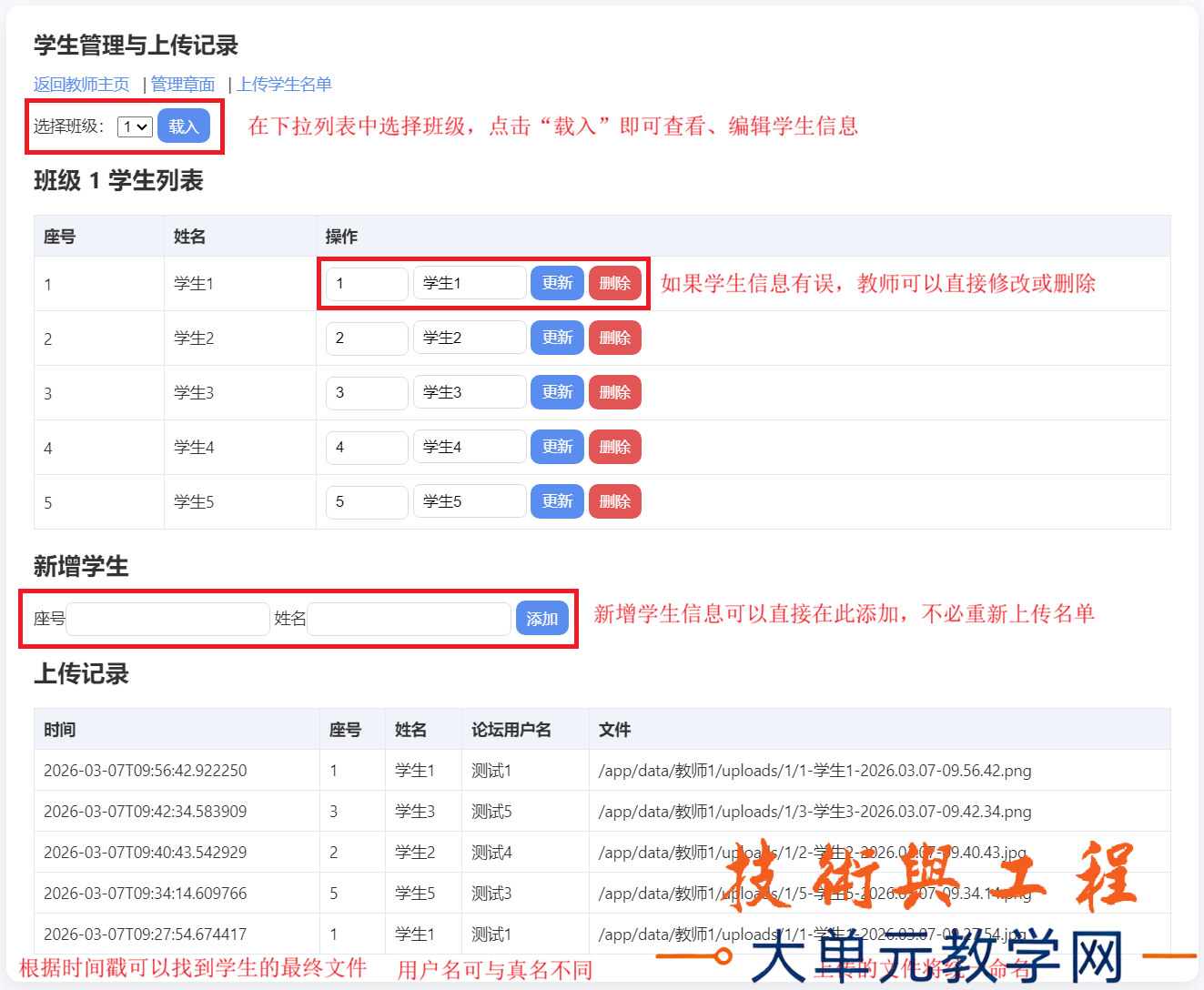Update student 学生5's information
Viewport: 1204px width, 990px height.
pos(556,500)
